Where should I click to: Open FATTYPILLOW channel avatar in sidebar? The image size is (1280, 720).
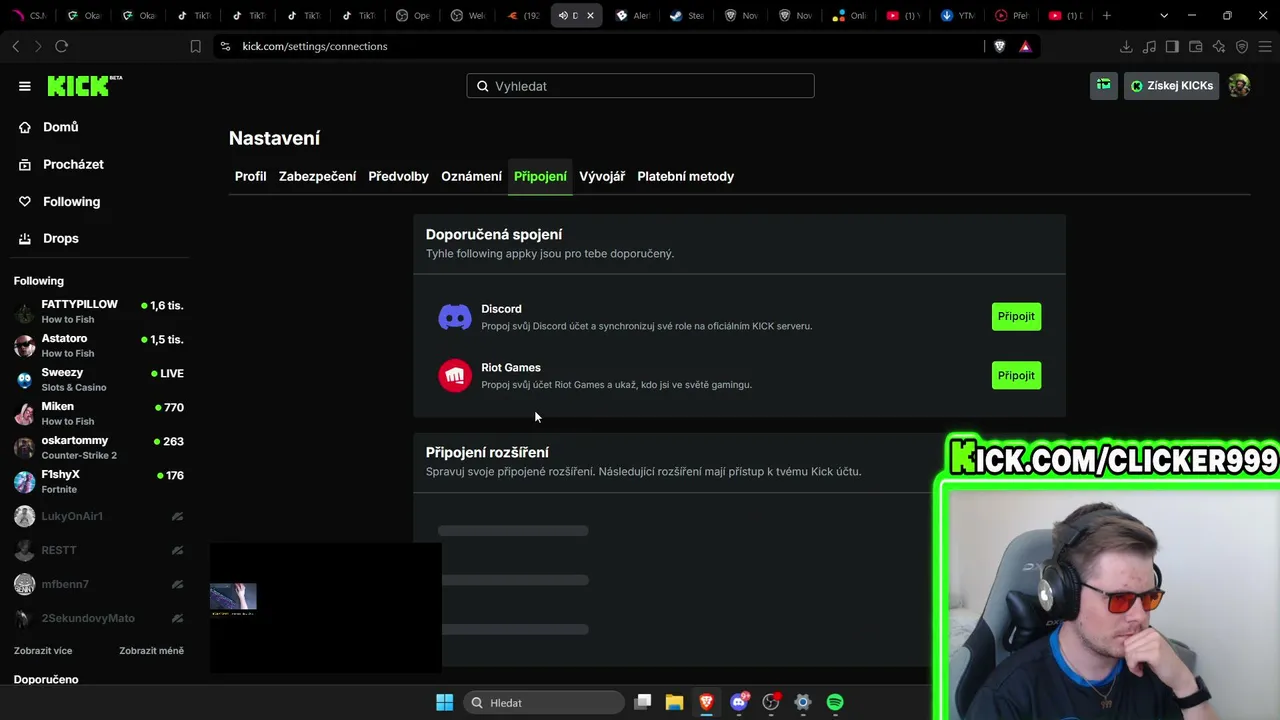tap(25, 312)
